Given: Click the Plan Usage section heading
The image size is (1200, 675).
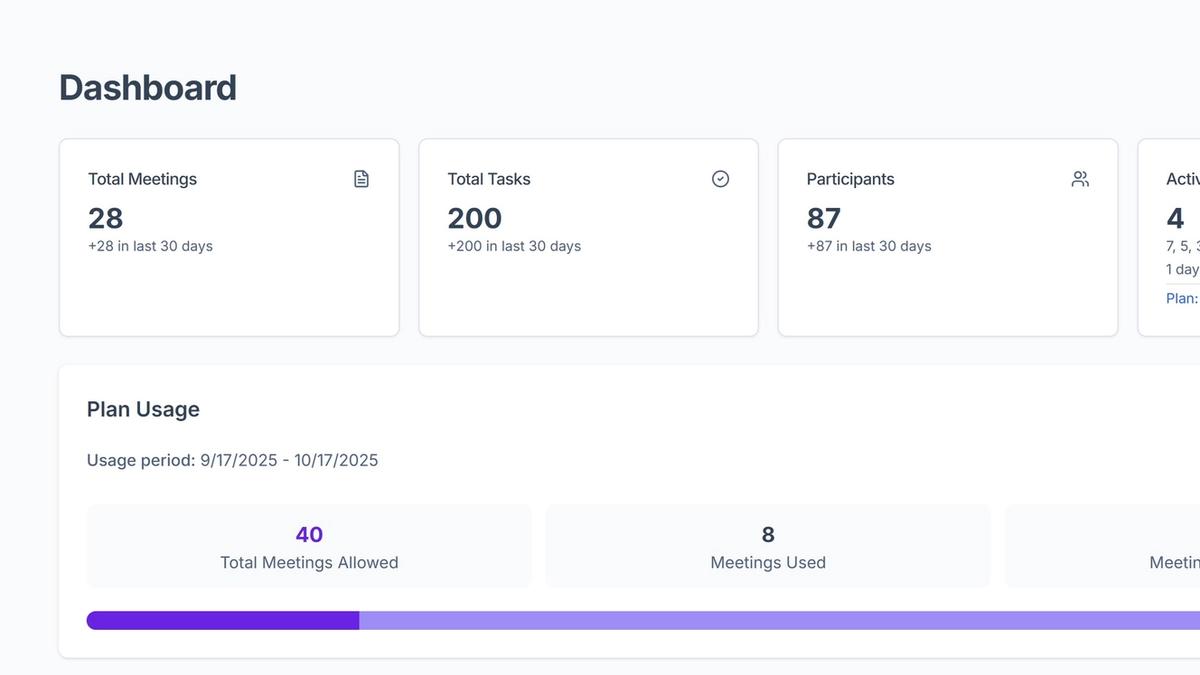Looking at the screenshot, I should [143, 409].
